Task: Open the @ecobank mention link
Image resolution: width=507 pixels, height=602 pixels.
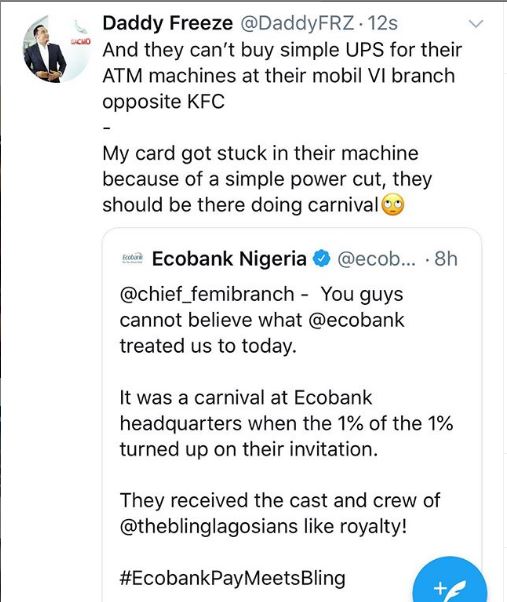Action: pos(356,320)
